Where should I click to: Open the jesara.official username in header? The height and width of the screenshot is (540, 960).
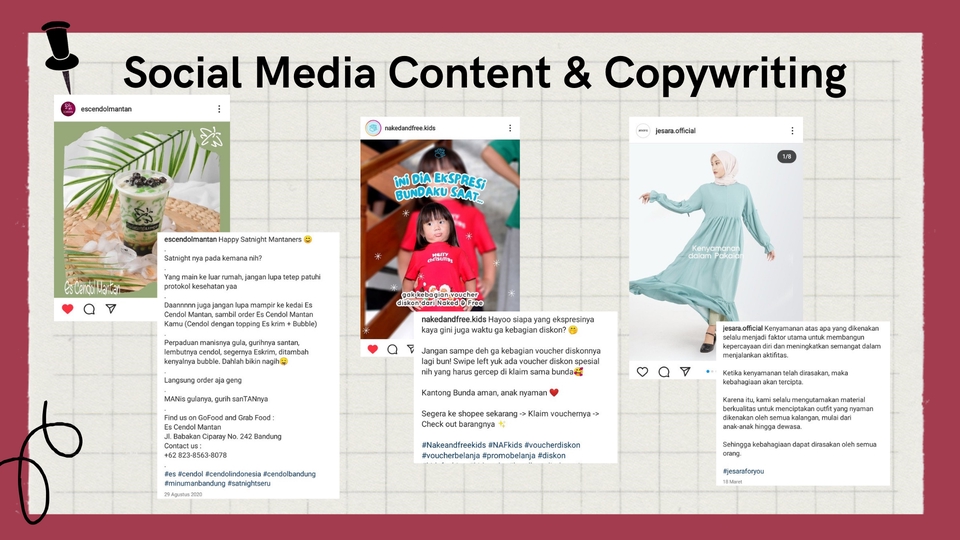(x=675, y=131)
